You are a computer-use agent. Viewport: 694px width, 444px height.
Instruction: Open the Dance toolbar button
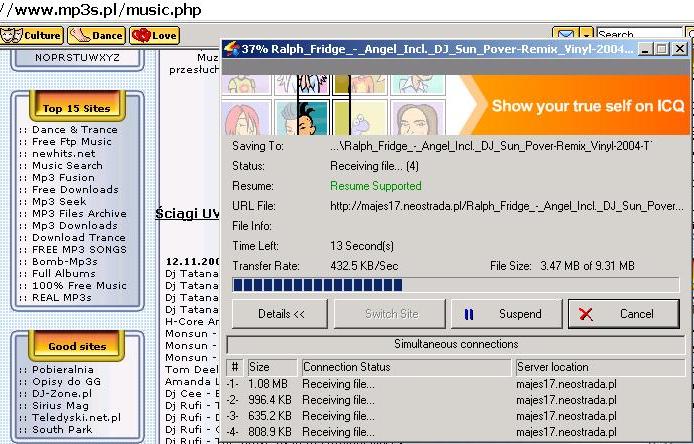[x=96, y=35]
